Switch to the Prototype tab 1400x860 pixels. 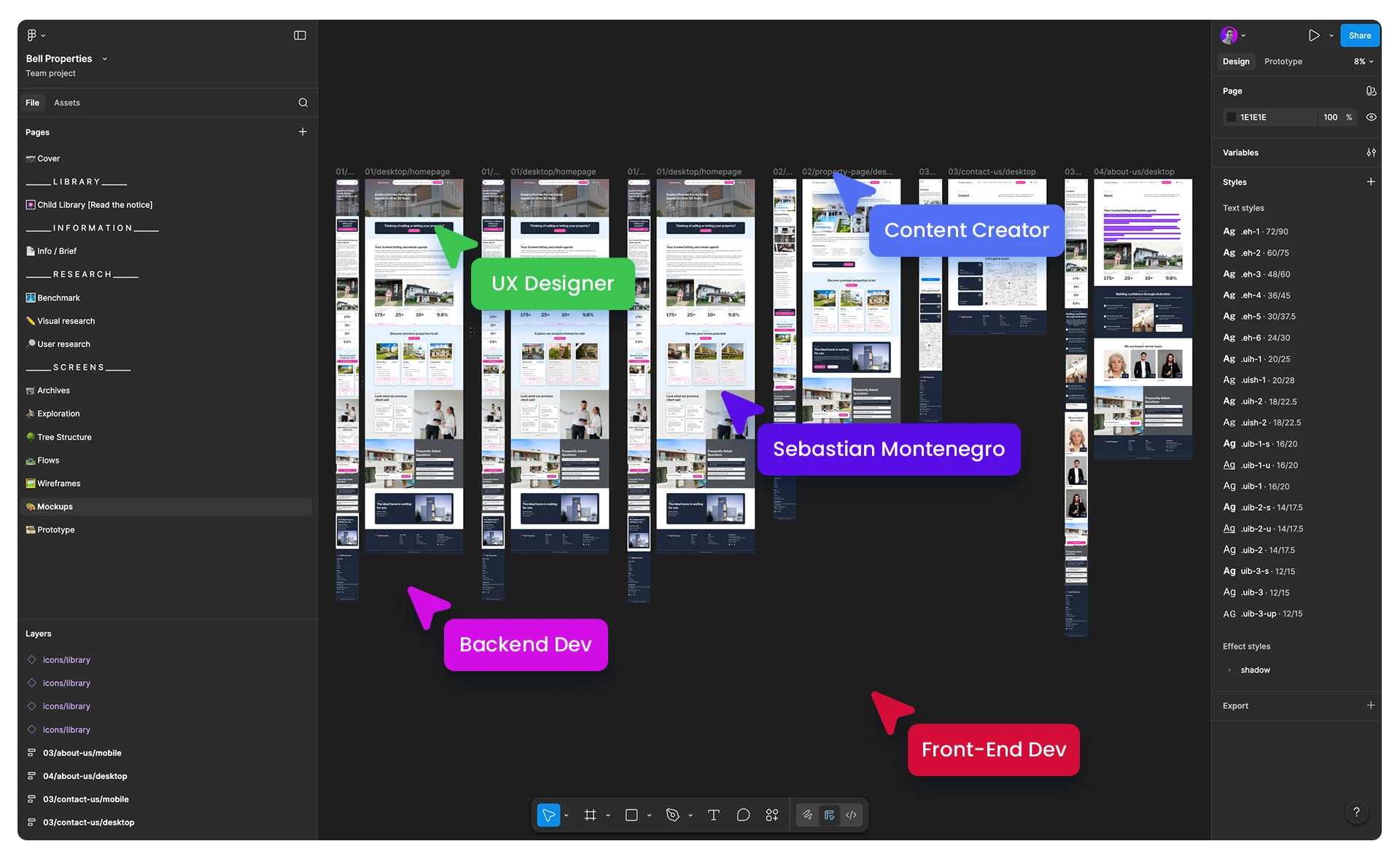click(1283, 61)
